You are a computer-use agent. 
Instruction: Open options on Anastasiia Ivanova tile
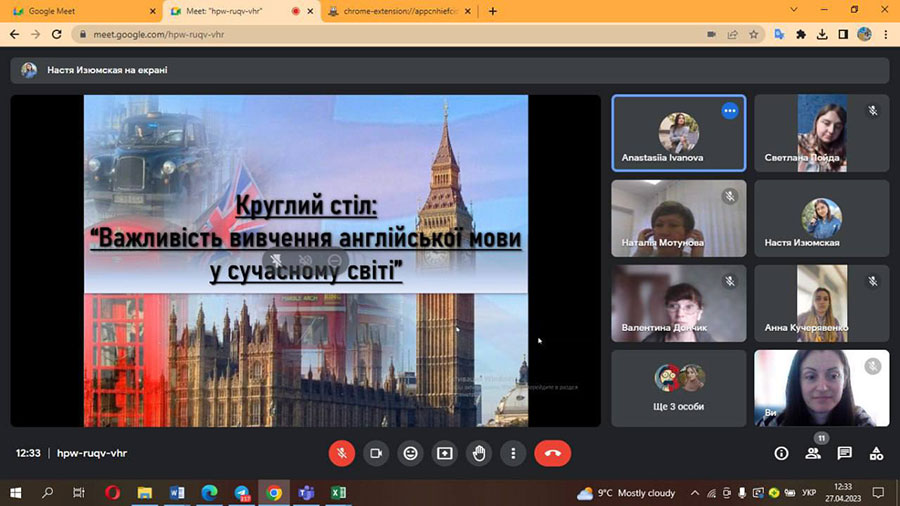point(729,111)
